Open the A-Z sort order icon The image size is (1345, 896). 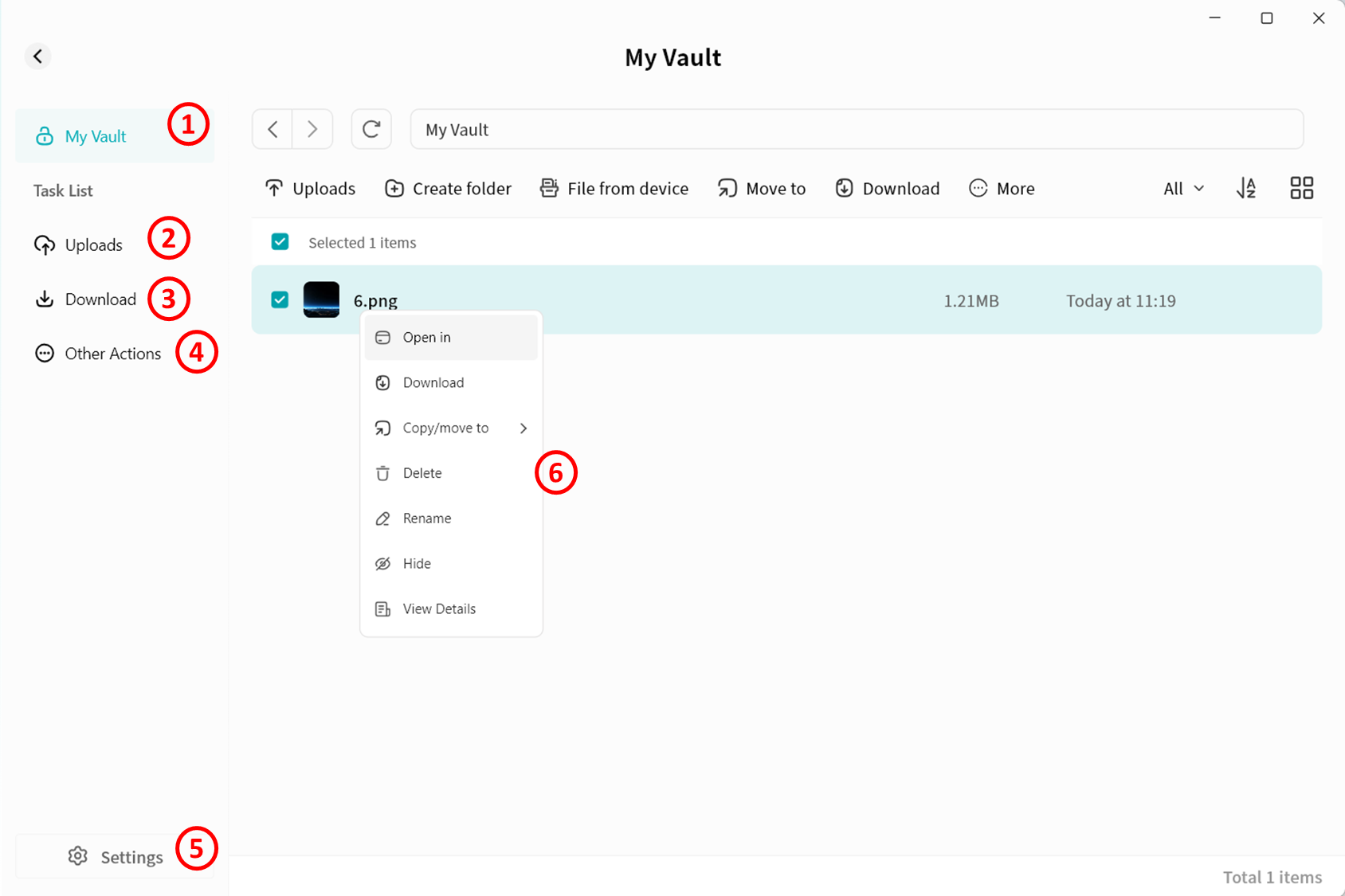[x=1246, y=189]
